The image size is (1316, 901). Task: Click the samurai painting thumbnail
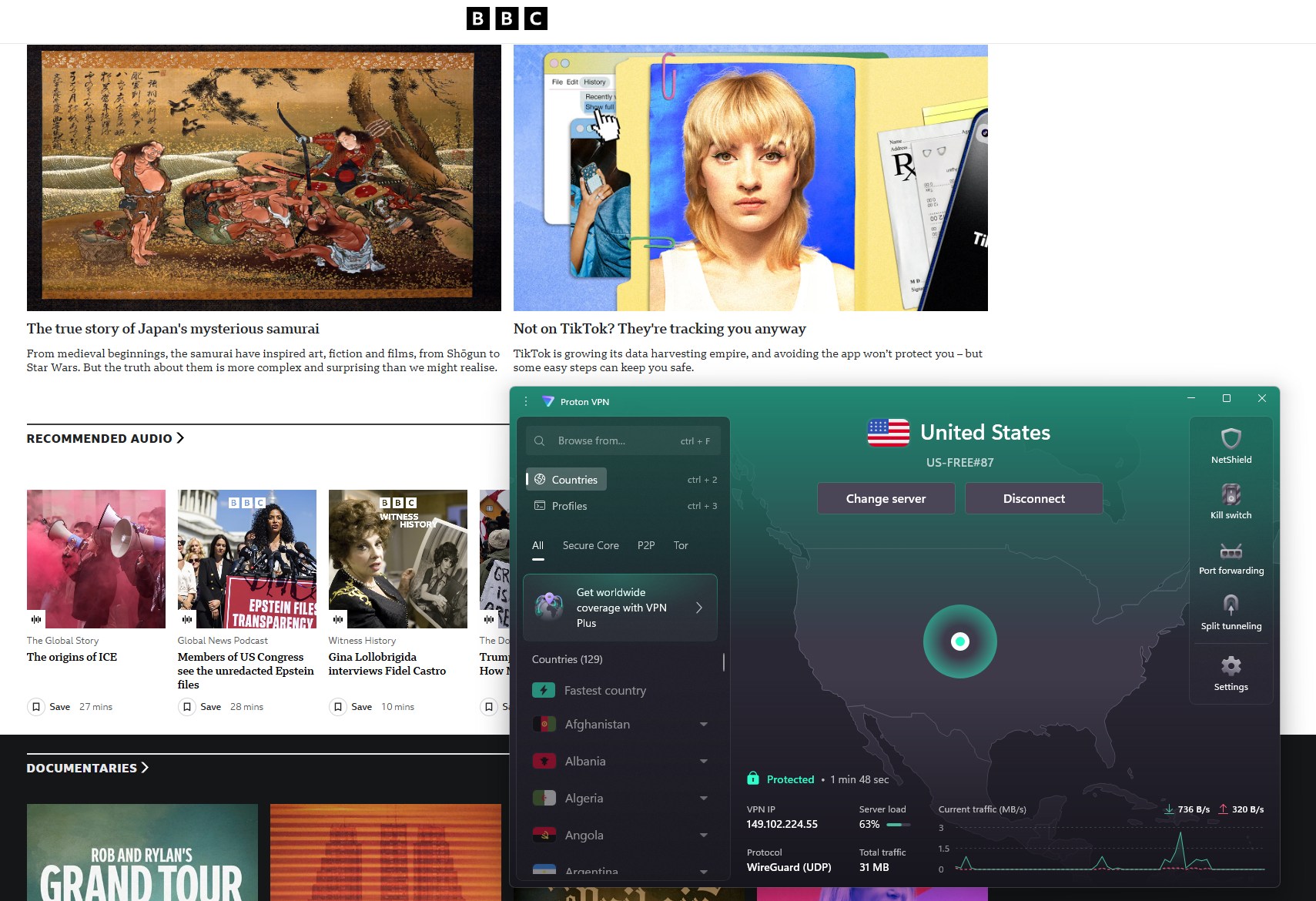(x=264, y=178)
